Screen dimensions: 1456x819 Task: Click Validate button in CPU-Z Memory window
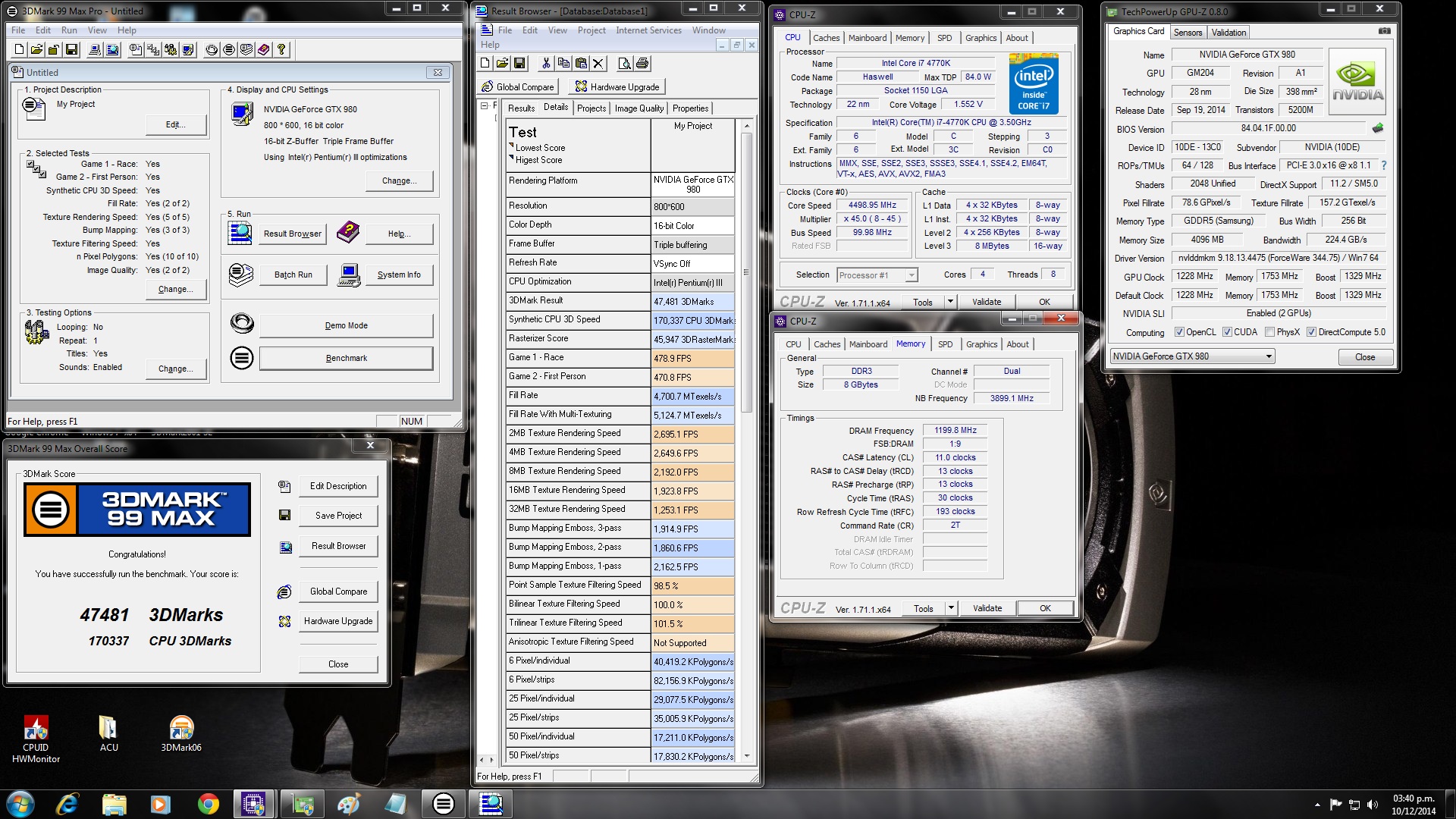pyautogui.click(x=987, y=608)
